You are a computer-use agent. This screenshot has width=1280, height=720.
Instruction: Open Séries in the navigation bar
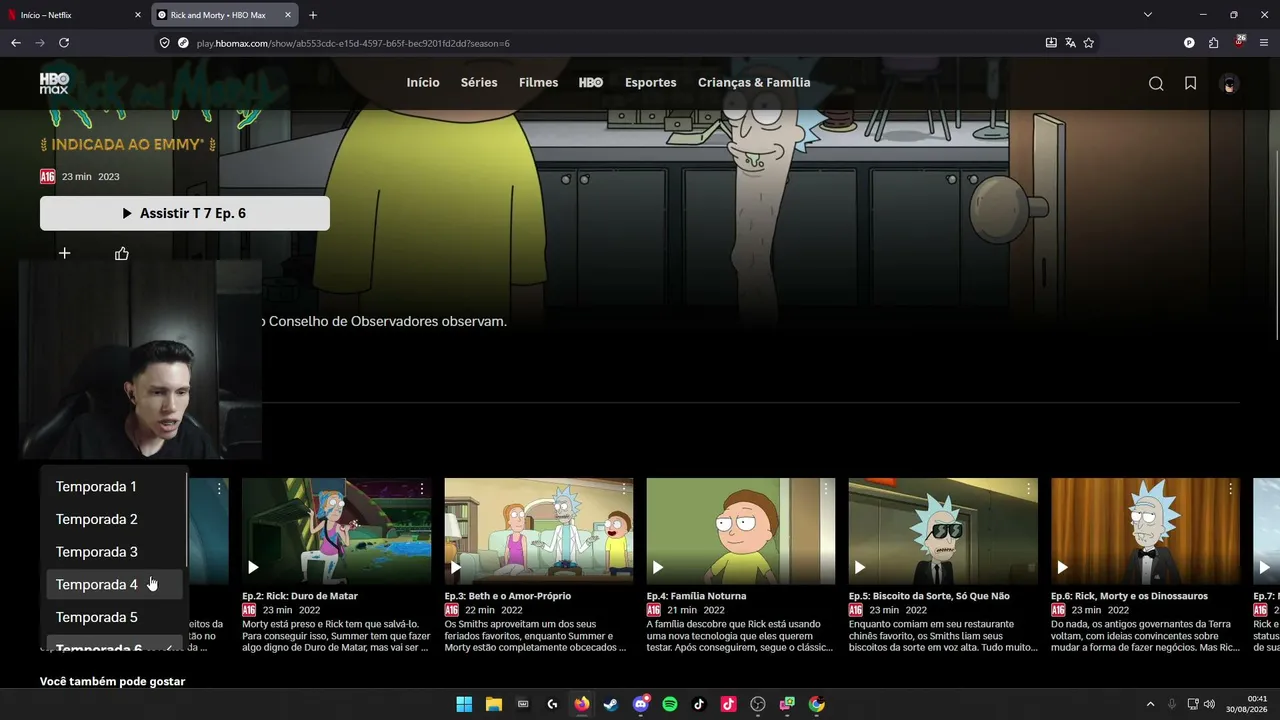[x=479, y=83]
